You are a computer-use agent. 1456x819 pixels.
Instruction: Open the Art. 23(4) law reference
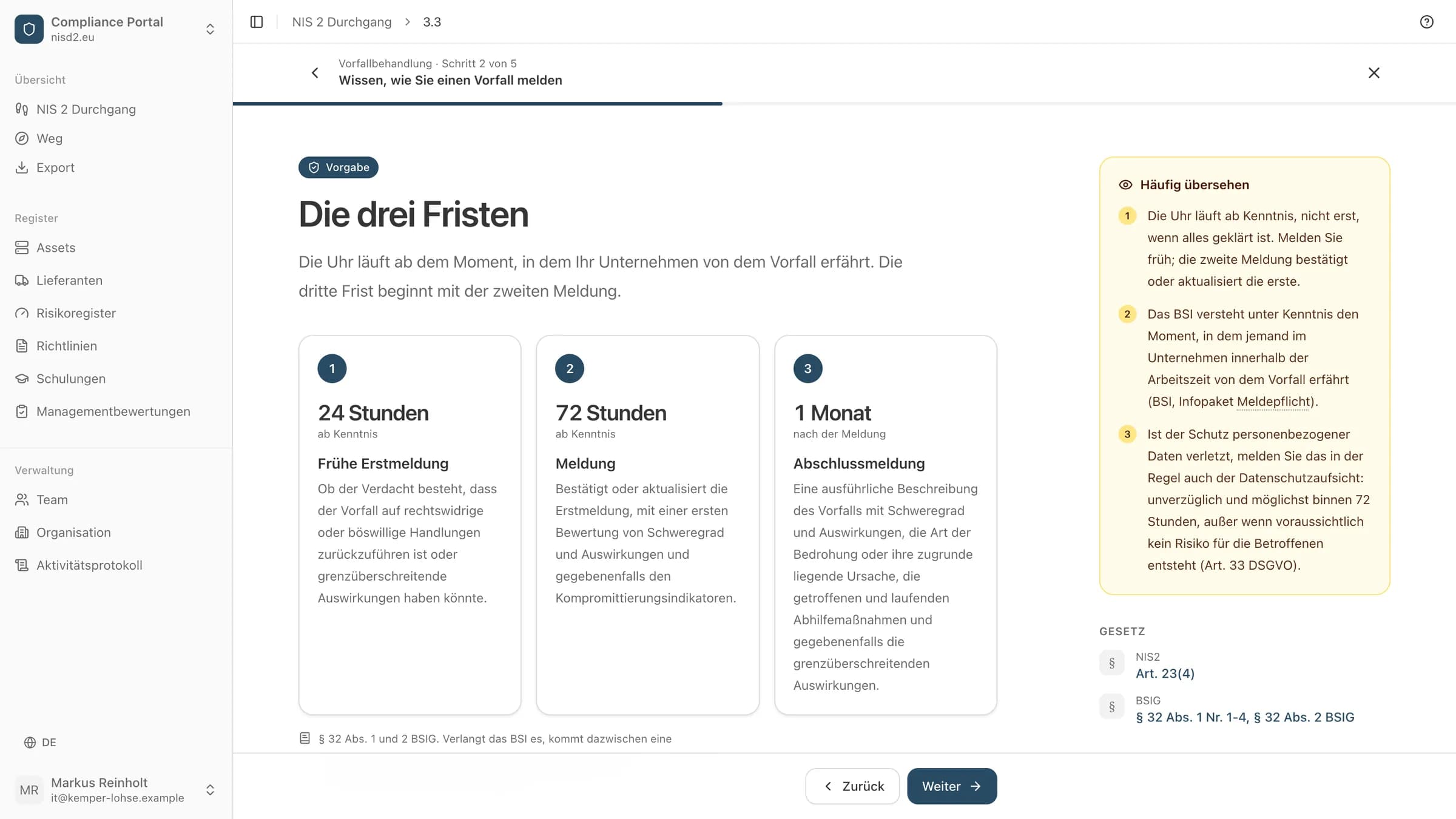[x=1165, y=673]
